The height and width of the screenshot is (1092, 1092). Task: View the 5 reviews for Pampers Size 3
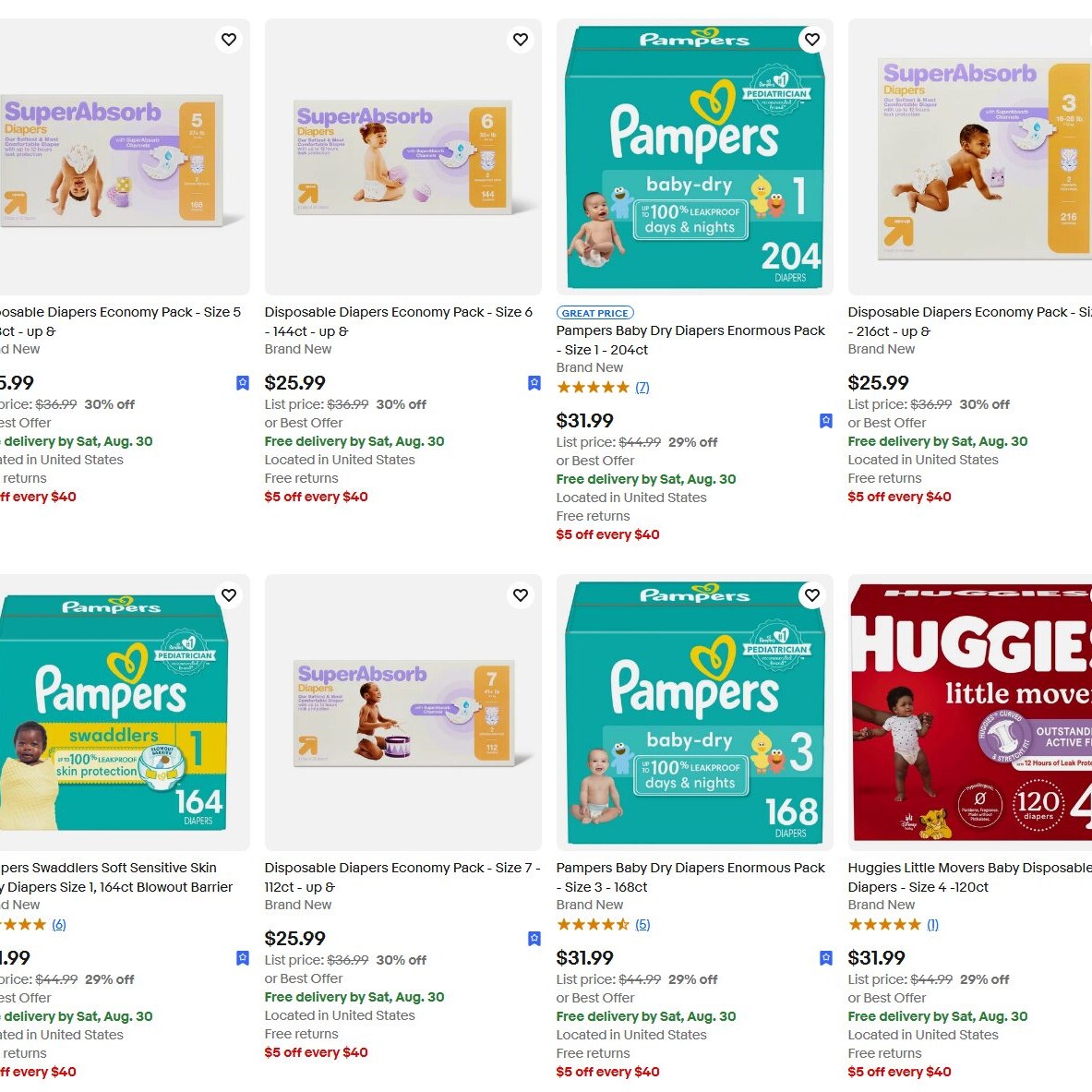pyautogui.click(x=642, y=925)
